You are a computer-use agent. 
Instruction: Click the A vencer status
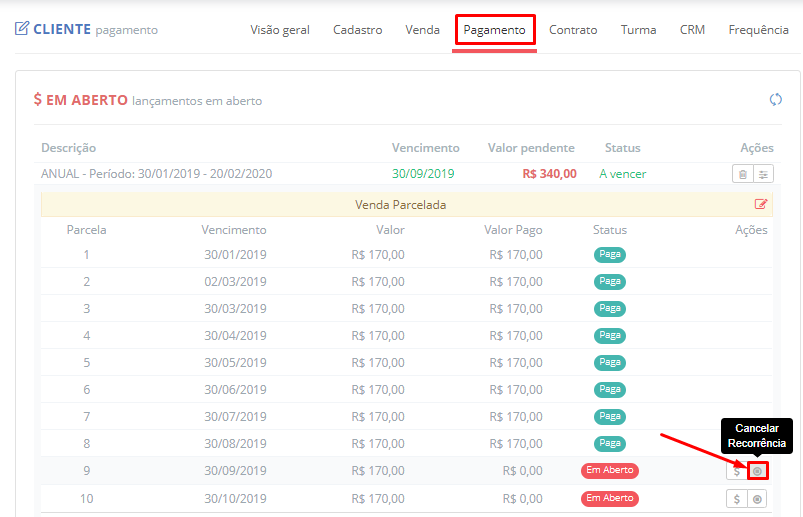tap(623, 174)
